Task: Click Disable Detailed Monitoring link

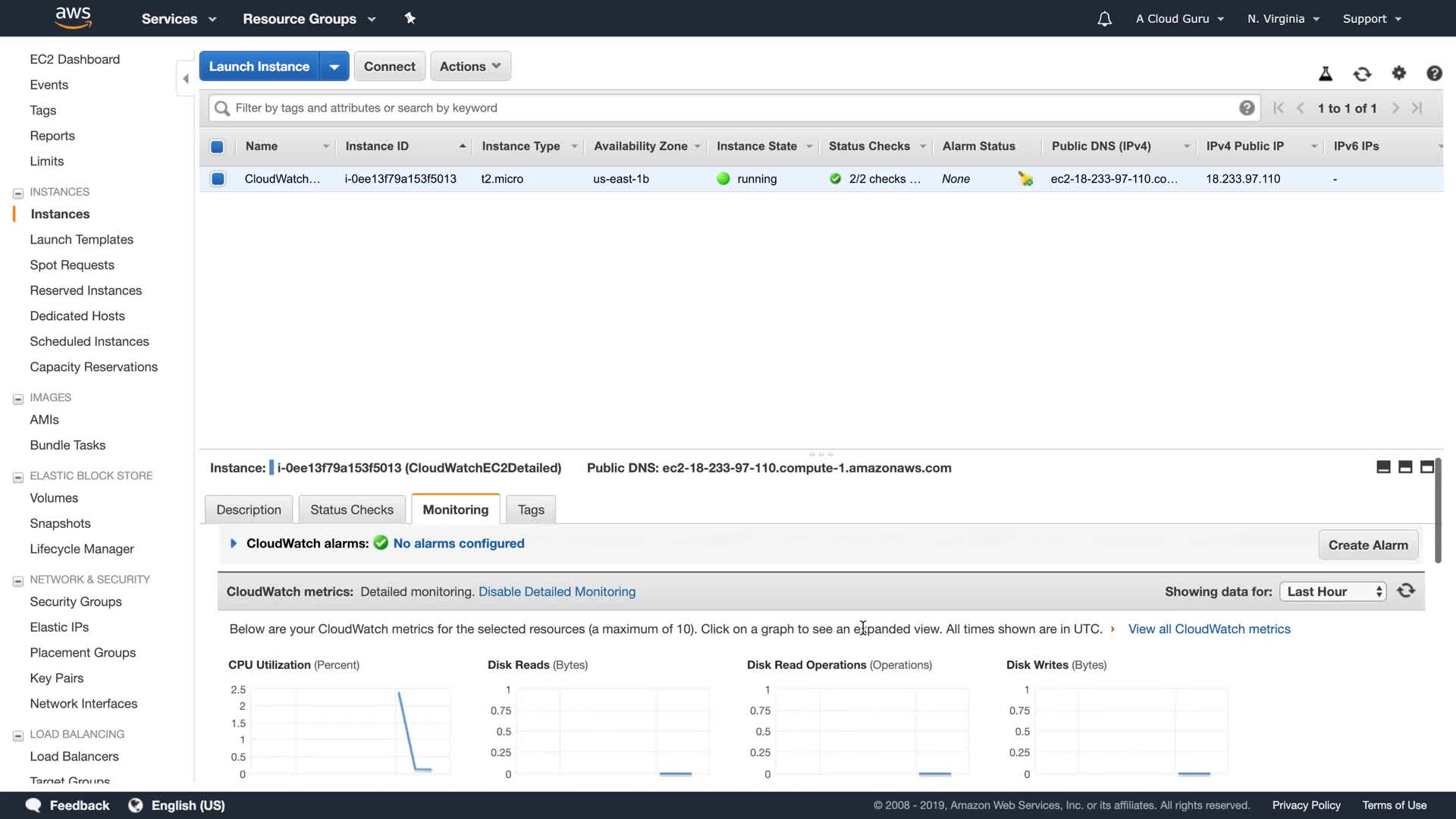Action: pyautogui.click(x=557, y=591)
